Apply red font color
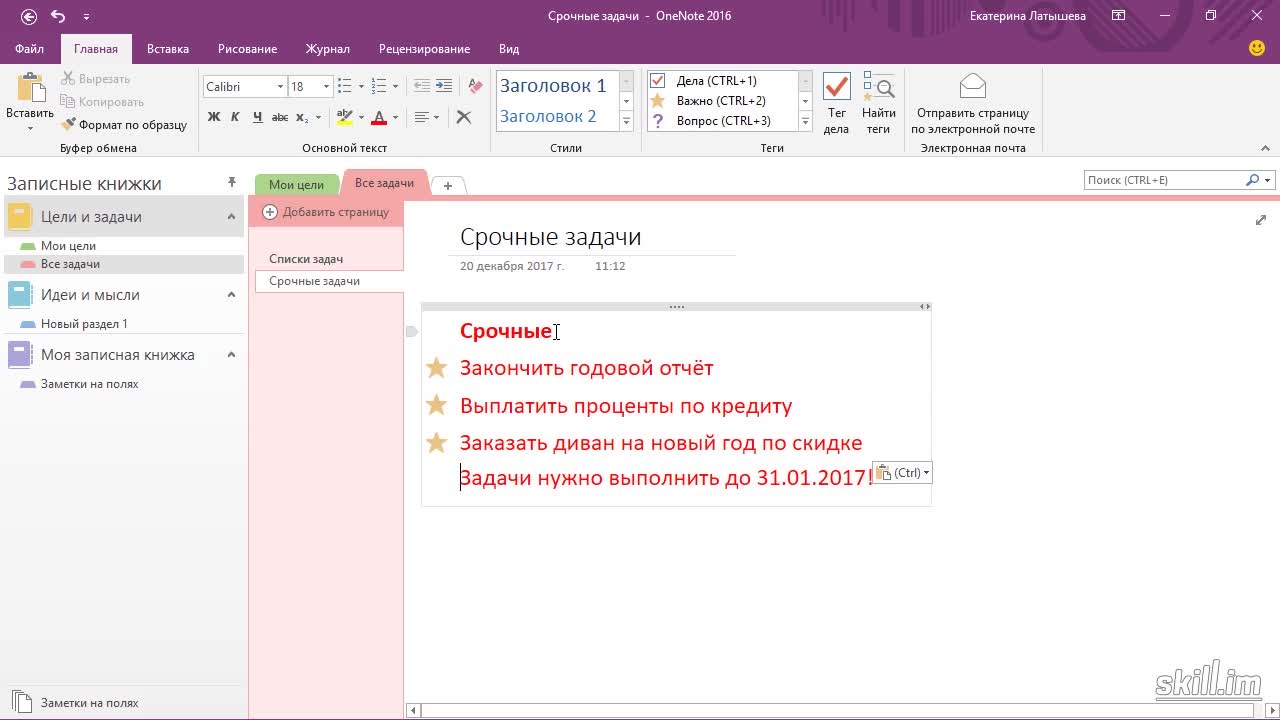Viewport: 1280px width, 720px height. click(x=379, y=117)
